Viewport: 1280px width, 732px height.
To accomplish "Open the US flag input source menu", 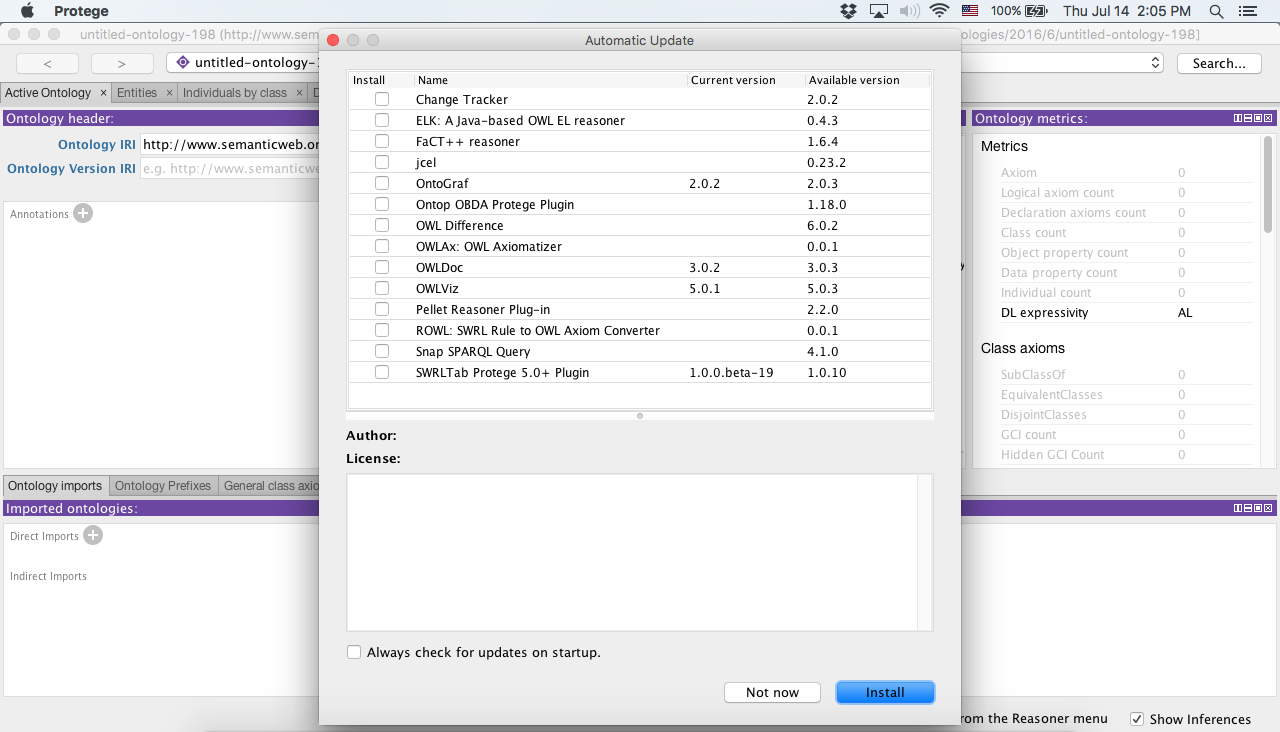I will tap(970, 11).
